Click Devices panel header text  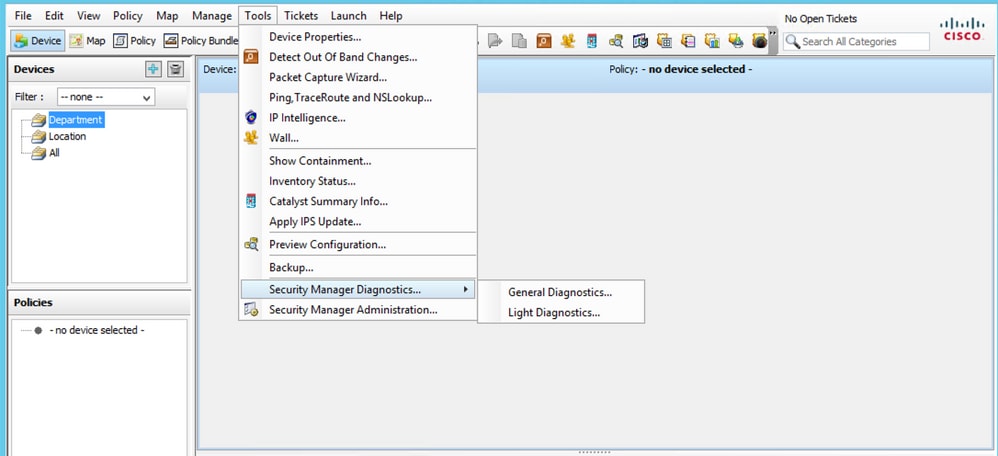pyautogui.click(x=34, y=69)
